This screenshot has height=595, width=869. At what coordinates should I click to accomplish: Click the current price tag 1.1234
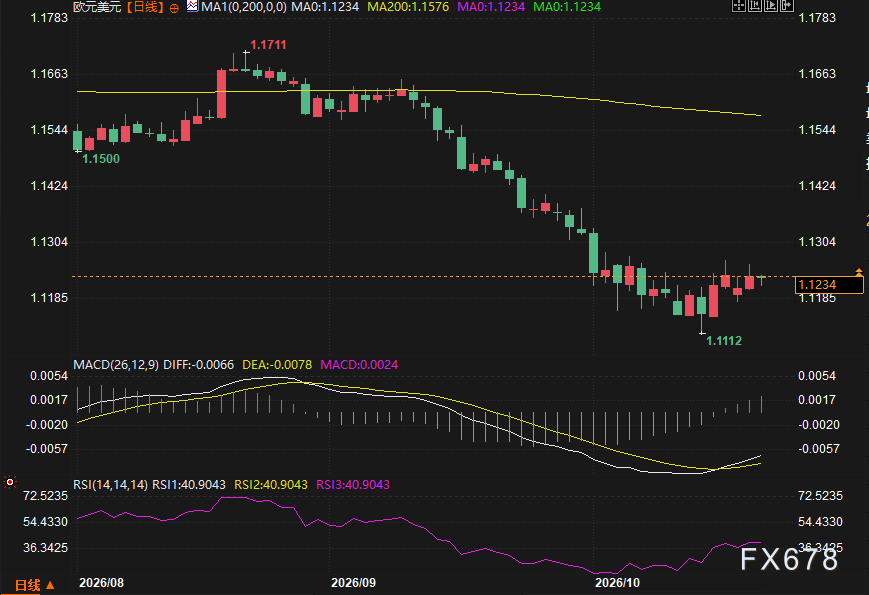coord(829,285)
